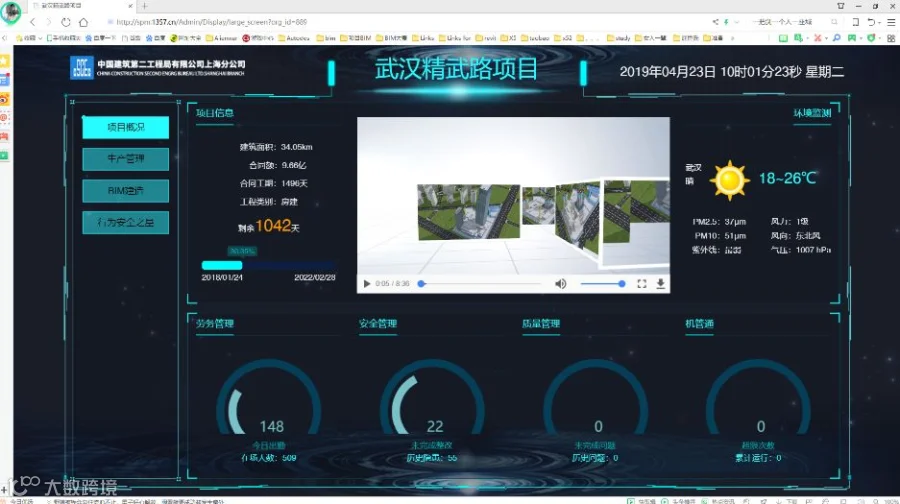Open the magnifier search extension icon
Image resolution: width=900 pixels, height=504 pixels.
tap(836, 38)
